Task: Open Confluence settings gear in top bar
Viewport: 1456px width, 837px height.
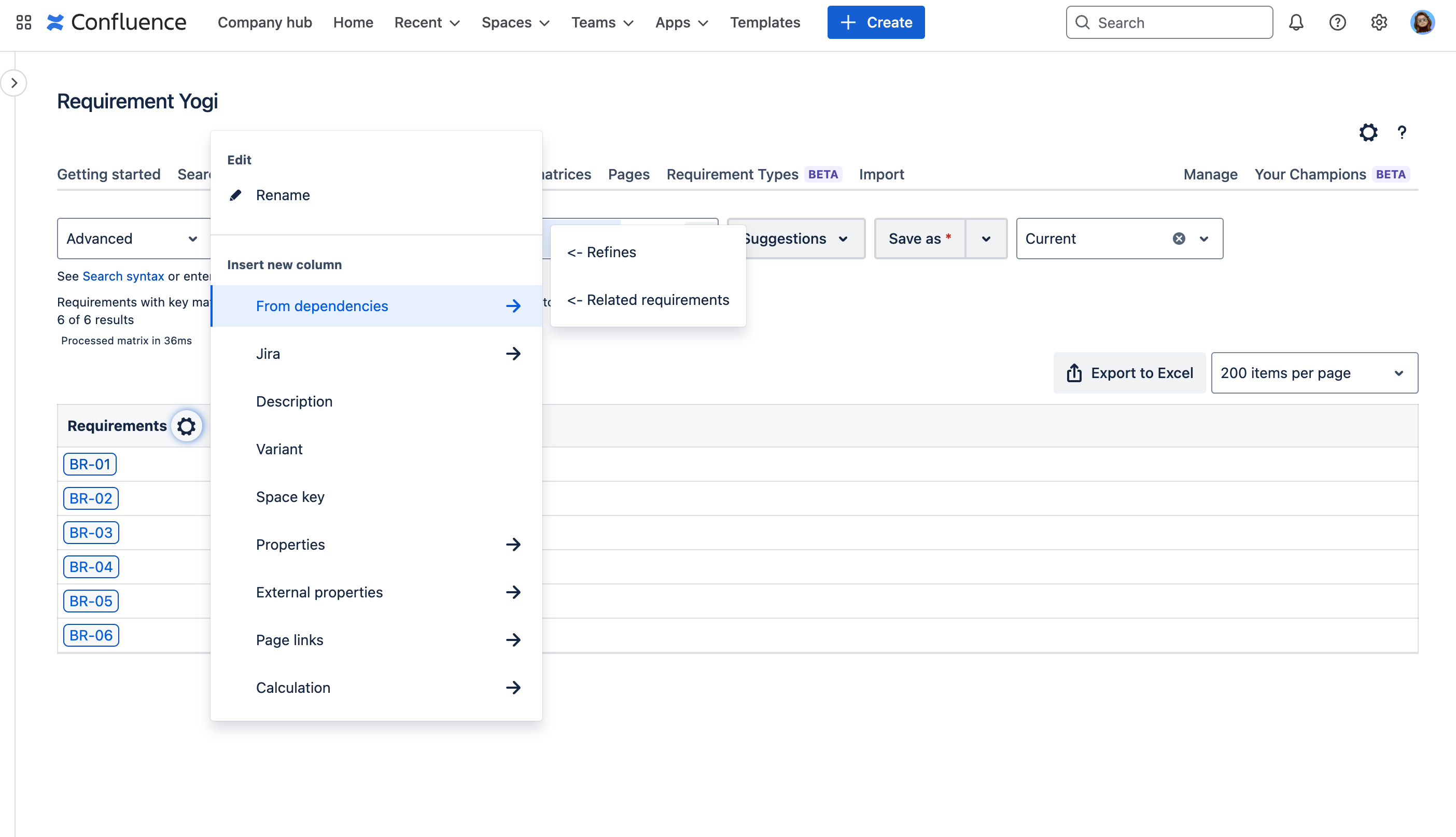Action: point(1378,22)
